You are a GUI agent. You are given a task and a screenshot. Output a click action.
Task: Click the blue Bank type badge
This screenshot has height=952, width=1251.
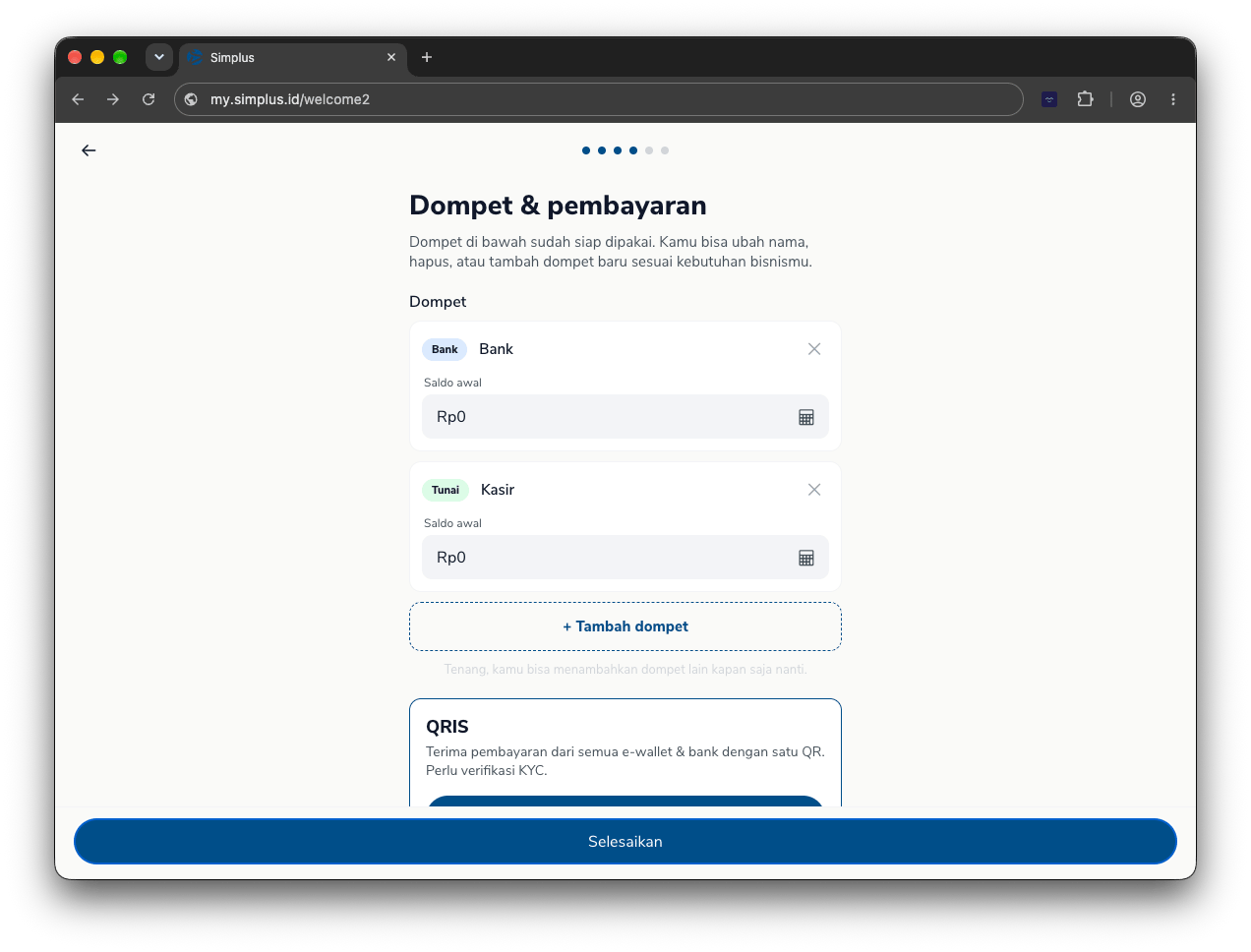(x=445, y=349)
